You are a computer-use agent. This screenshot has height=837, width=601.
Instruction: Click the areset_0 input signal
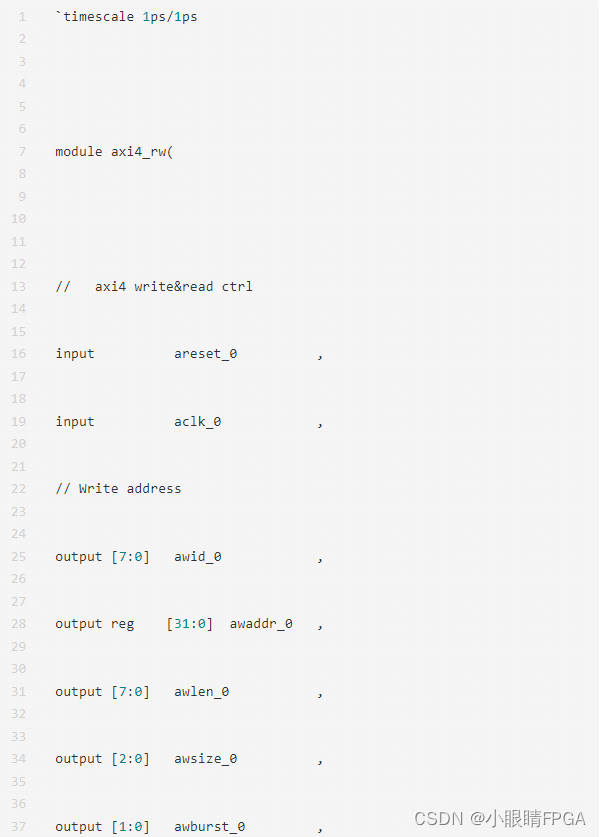click(x=205, y=354)
